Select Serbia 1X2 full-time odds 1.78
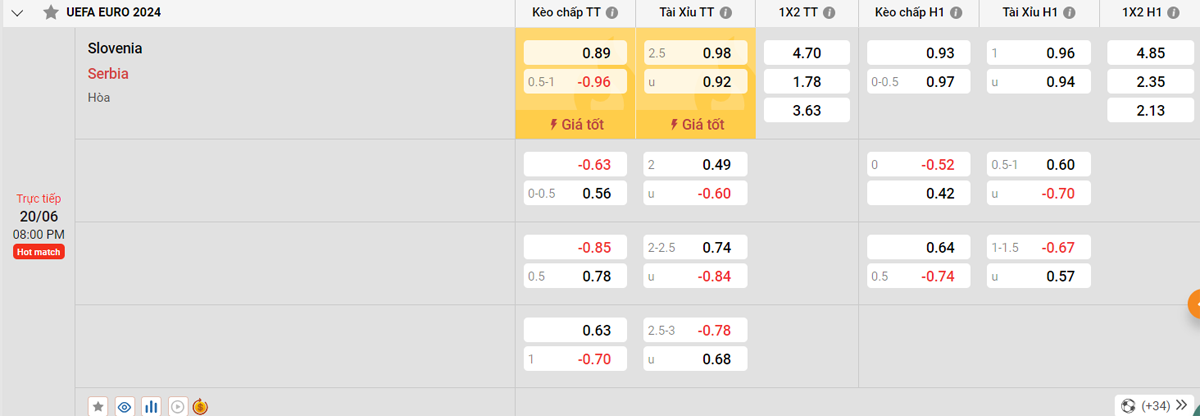The image size is (1200, 416). tap(806, 82)
